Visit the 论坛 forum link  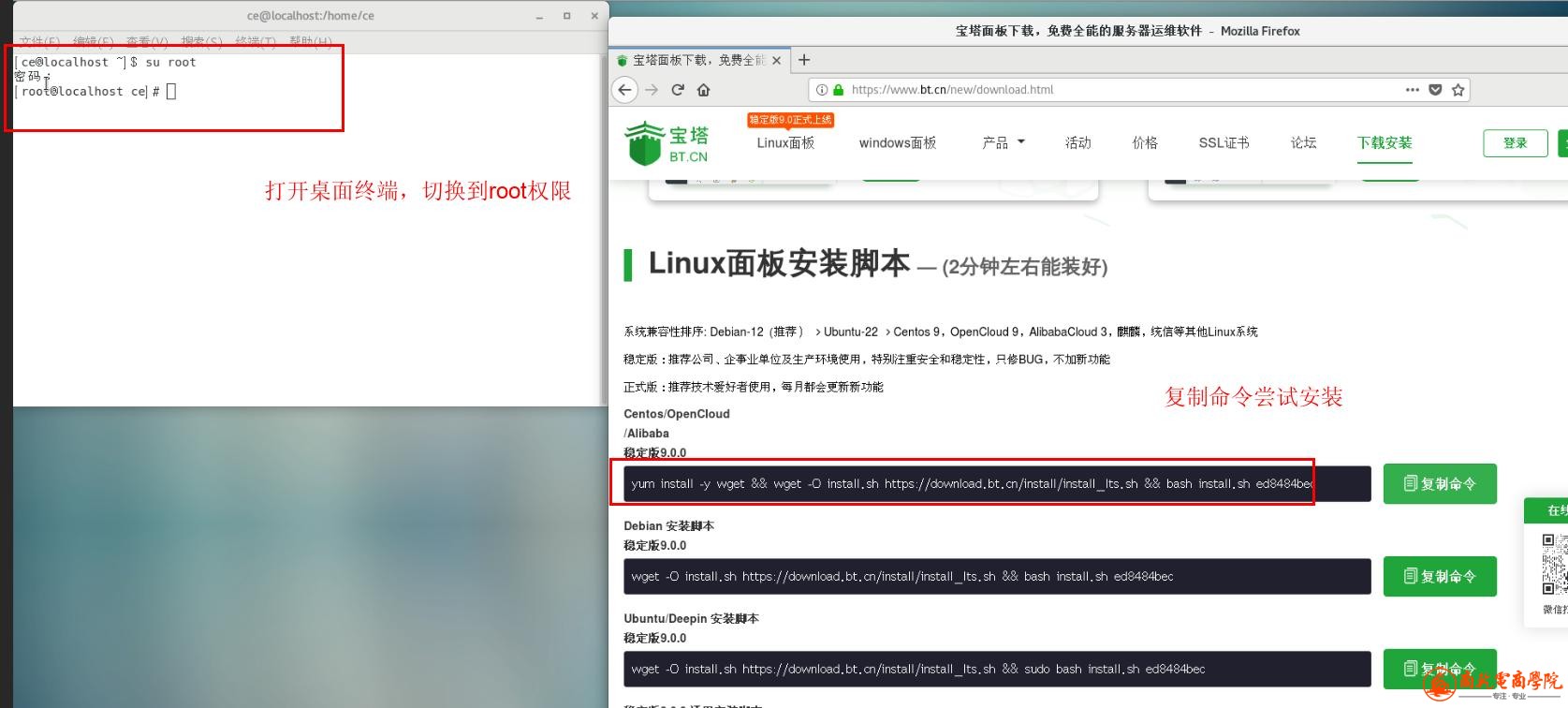coord(1303,143)
